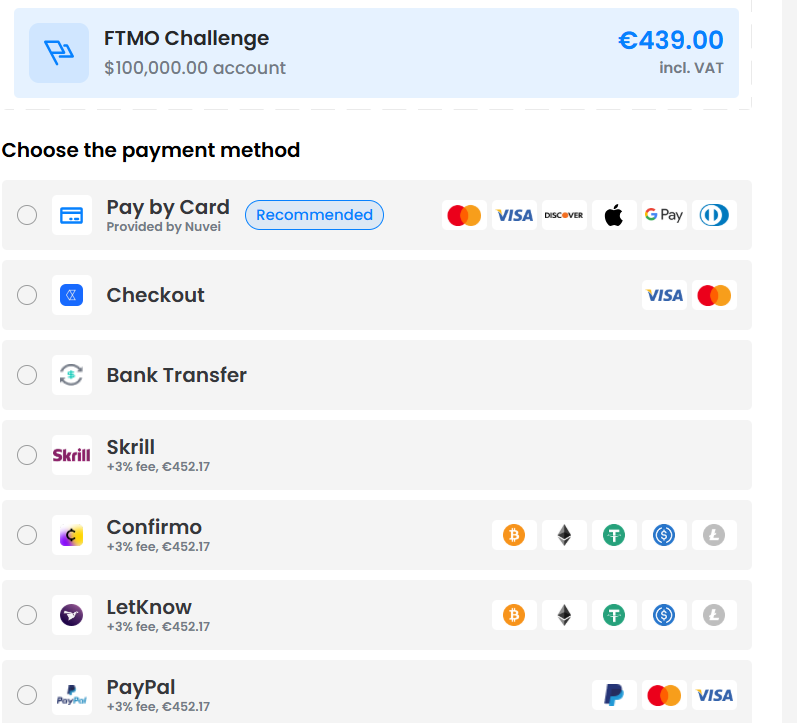
Task: Click the Visa logo in Checkout row
Action: tap(664, 295)
